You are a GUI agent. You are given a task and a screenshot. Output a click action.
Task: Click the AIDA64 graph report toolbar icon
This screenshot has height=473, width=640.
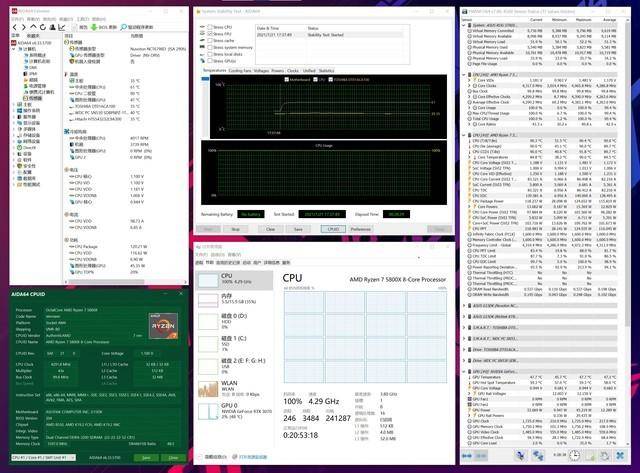point(62,27)
